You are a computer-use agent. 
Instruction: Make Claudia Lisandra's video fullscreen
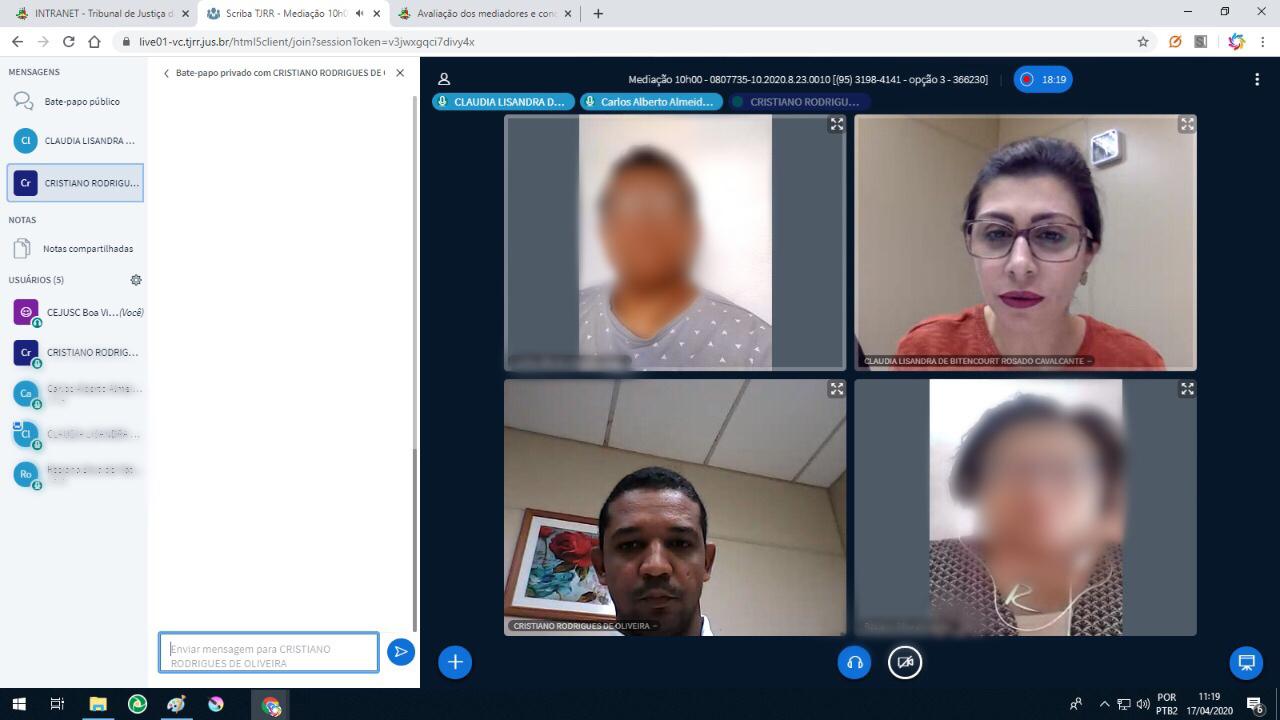click(1187, 124)
